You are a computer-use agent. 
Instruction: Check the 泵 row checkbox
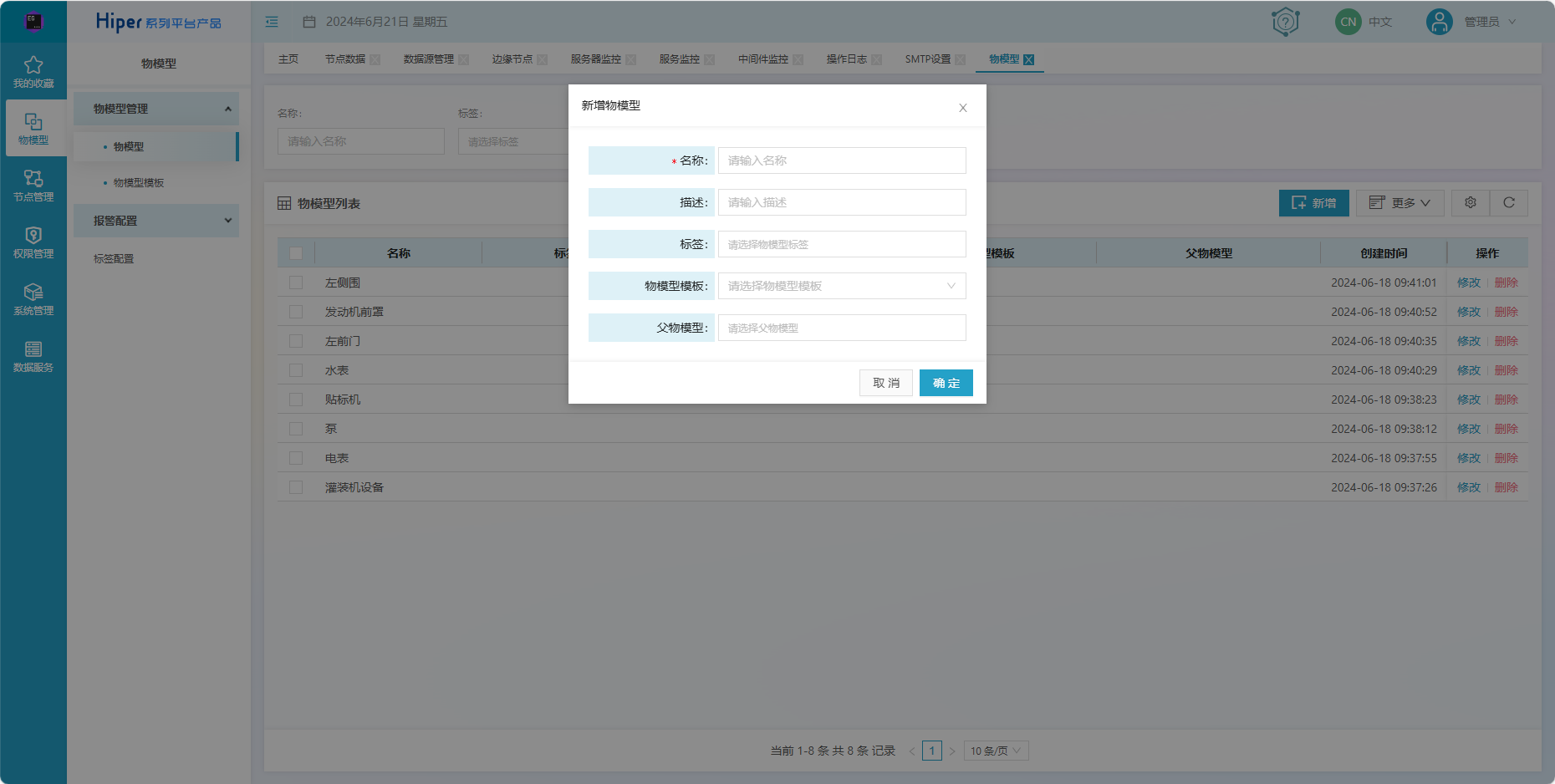coord(296,429)
